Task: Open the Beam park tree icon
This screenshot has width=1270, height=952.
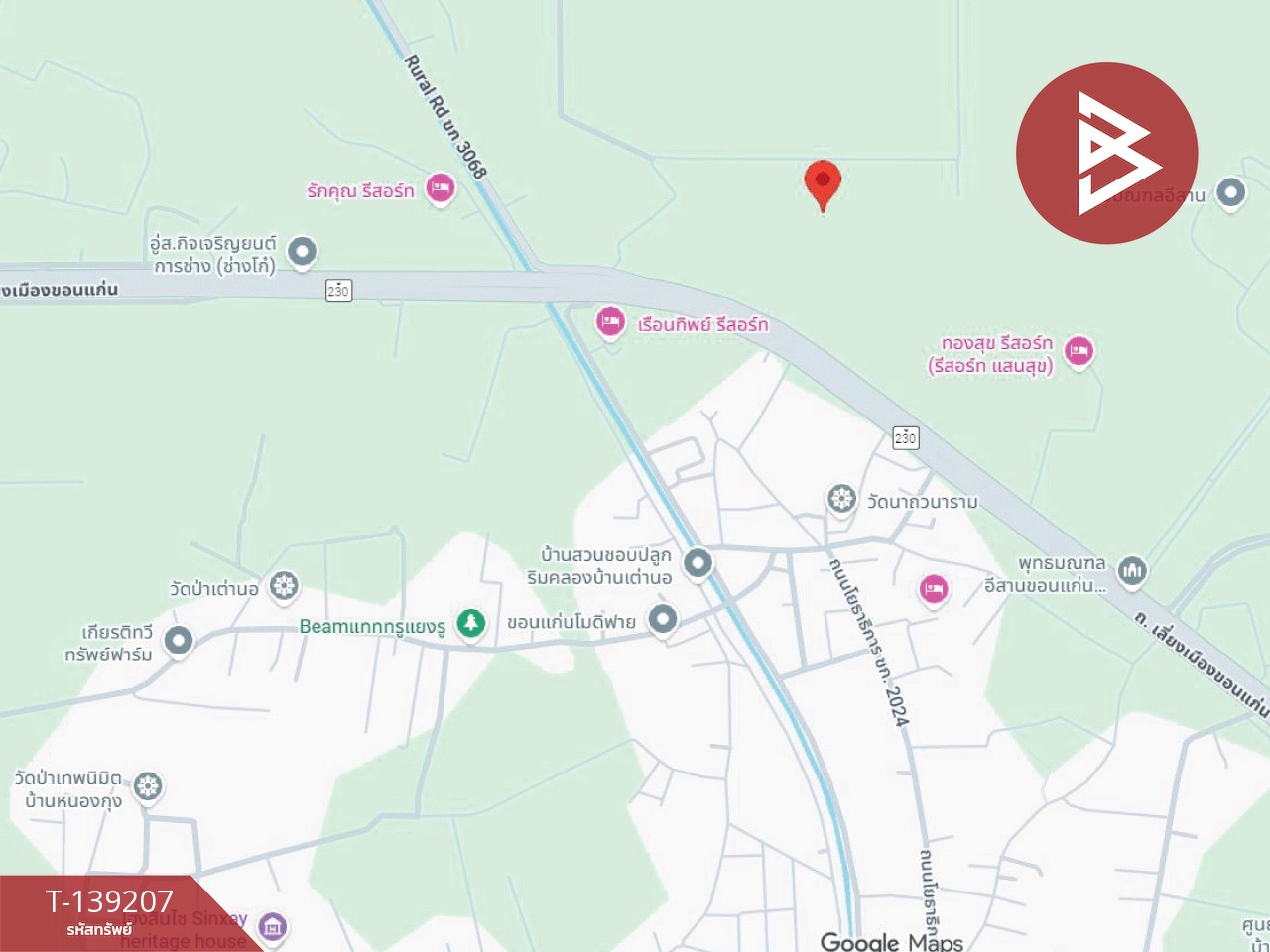Action: [471, 623]
